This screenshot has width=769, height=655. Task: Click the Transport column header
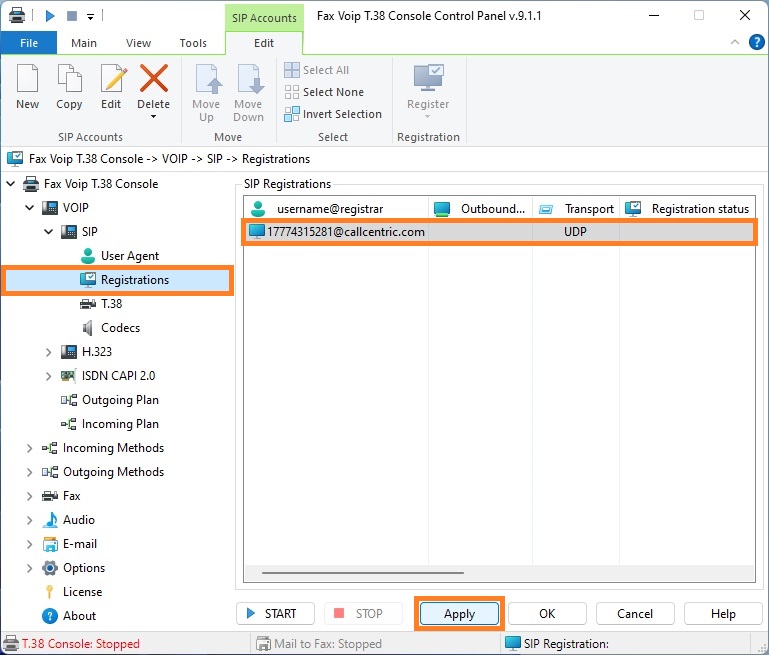pyautogui.click(x=576, y=209)
